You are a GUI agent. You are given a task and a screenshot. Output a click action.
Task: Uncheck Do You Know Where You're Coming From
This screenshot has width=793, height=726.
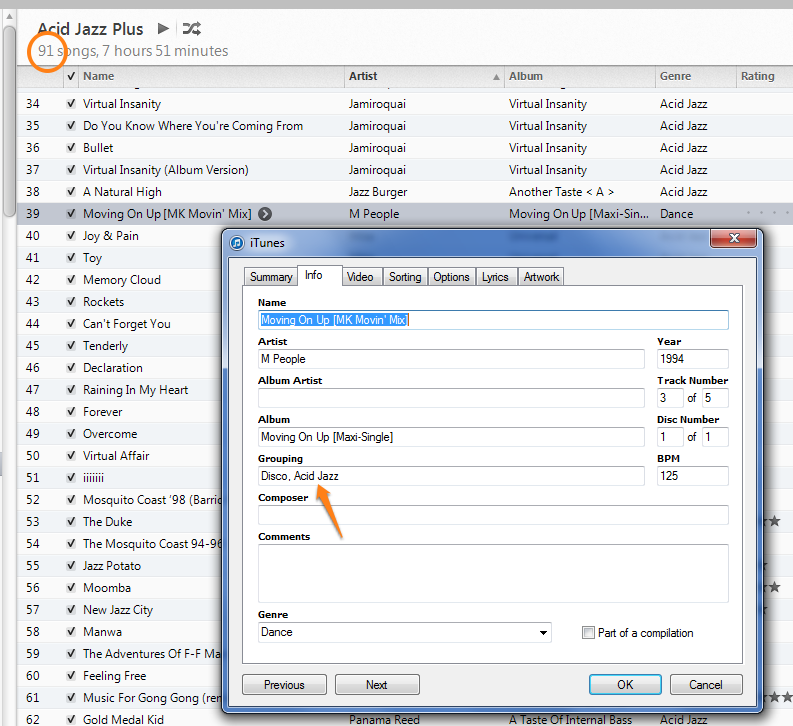pos(71,126)
